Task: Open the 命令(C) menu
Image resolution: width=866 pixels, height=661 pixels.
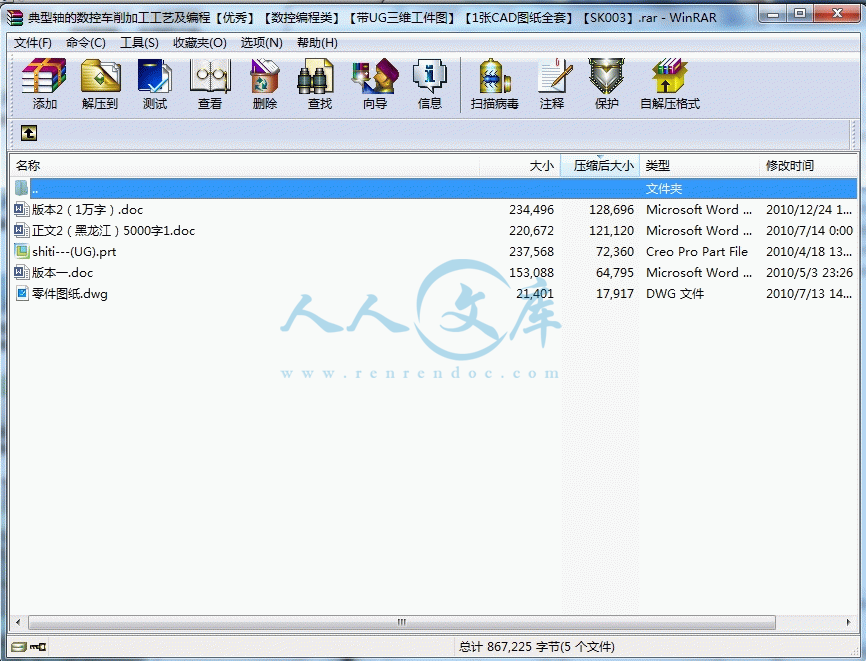Action: point(86,43)
